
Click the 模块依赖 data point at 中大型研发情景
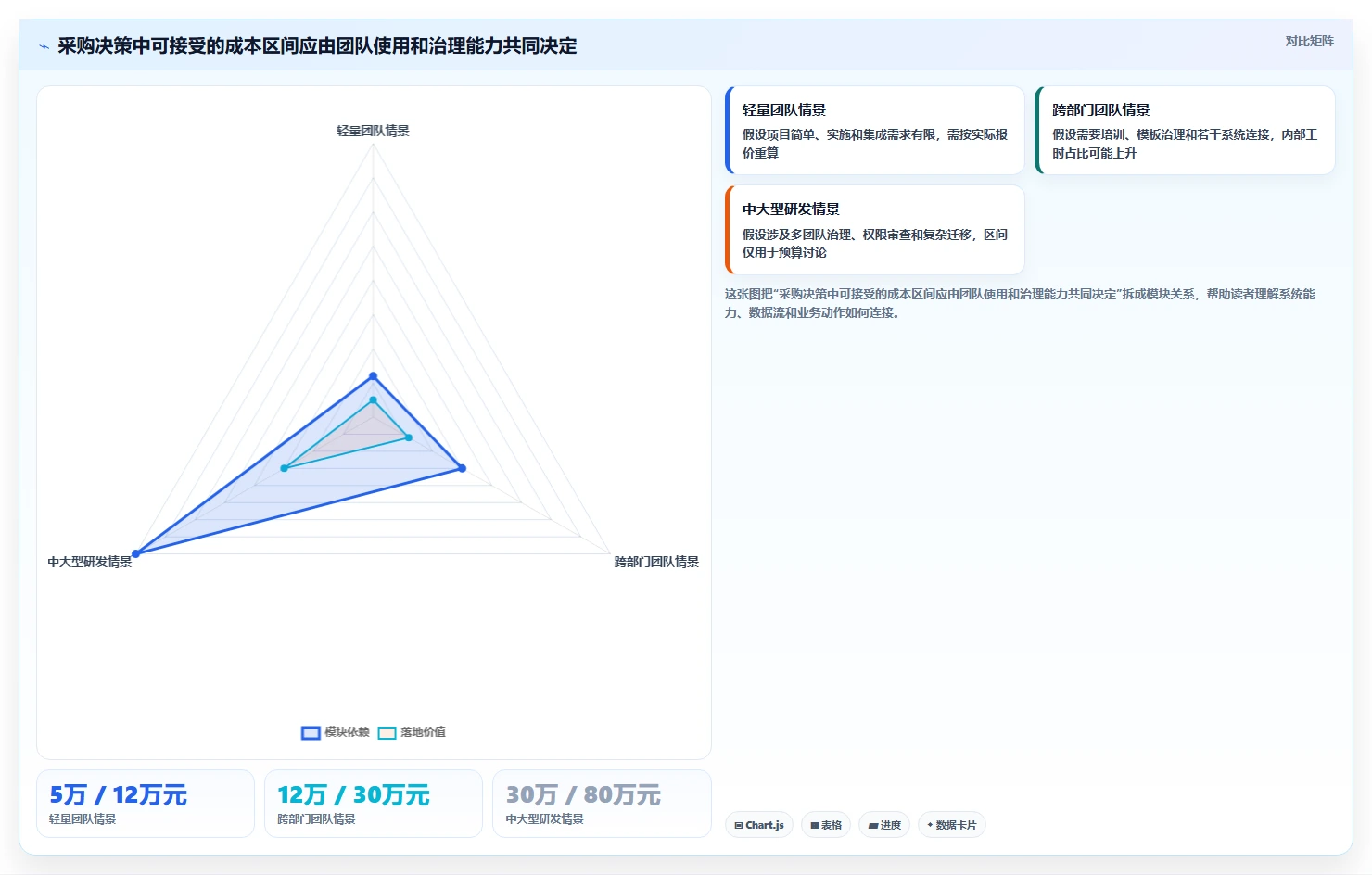(x=135, y=553)
